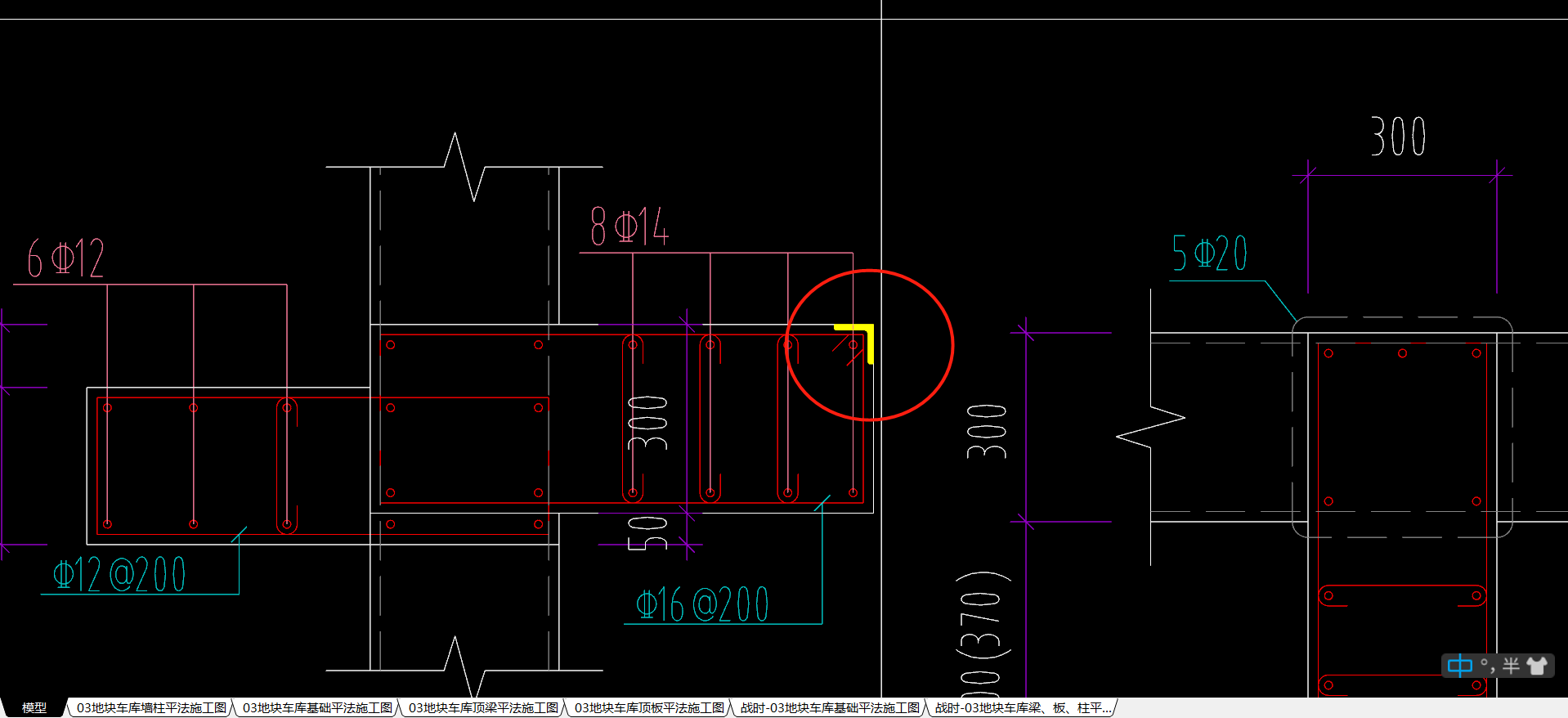Select the Φ16@200 stirrup annotation text

[702, 605]
